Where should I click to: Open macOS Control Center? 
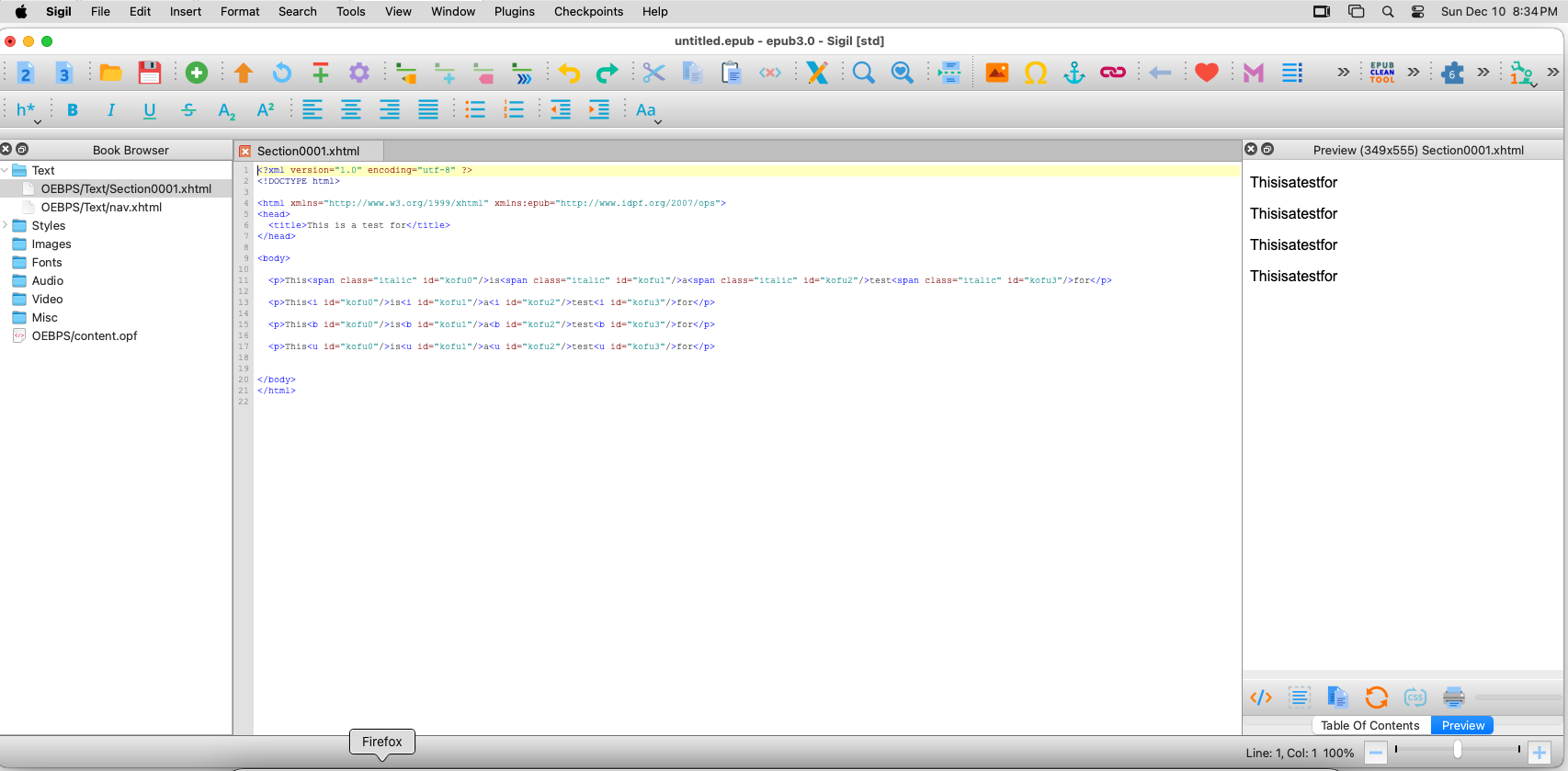click(x=1418, y=11)
